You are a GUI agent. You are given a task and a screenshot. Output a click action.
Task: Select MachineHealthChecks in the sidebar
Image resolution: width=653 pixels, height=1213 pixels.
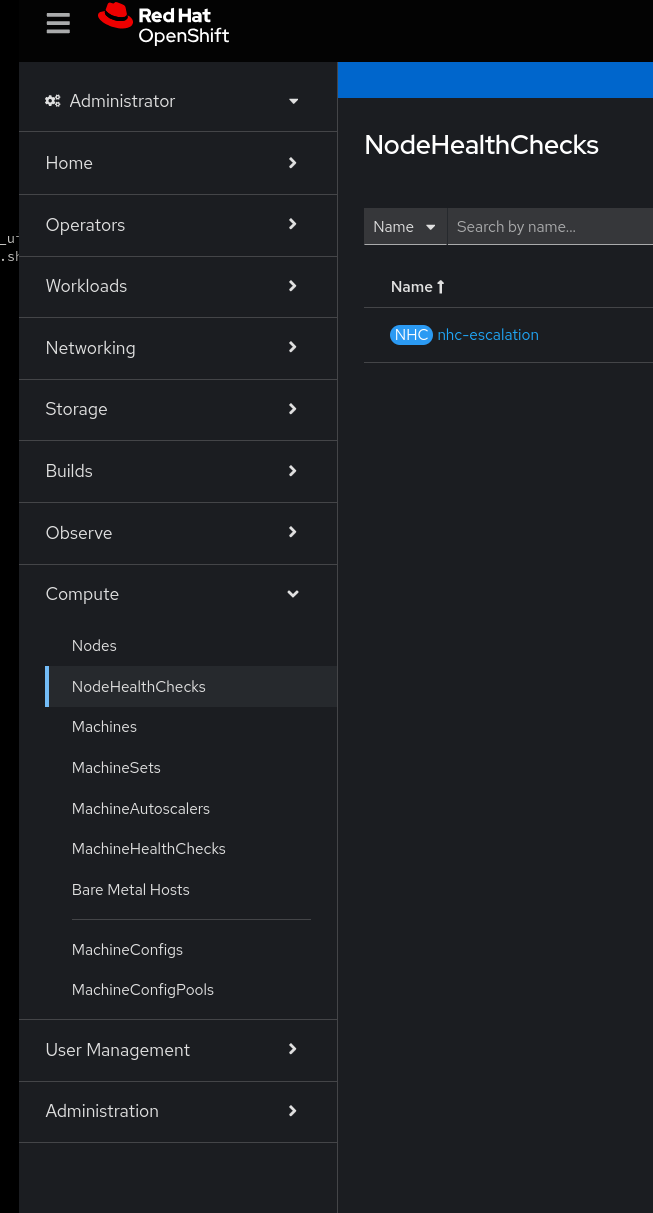point(149,849)
